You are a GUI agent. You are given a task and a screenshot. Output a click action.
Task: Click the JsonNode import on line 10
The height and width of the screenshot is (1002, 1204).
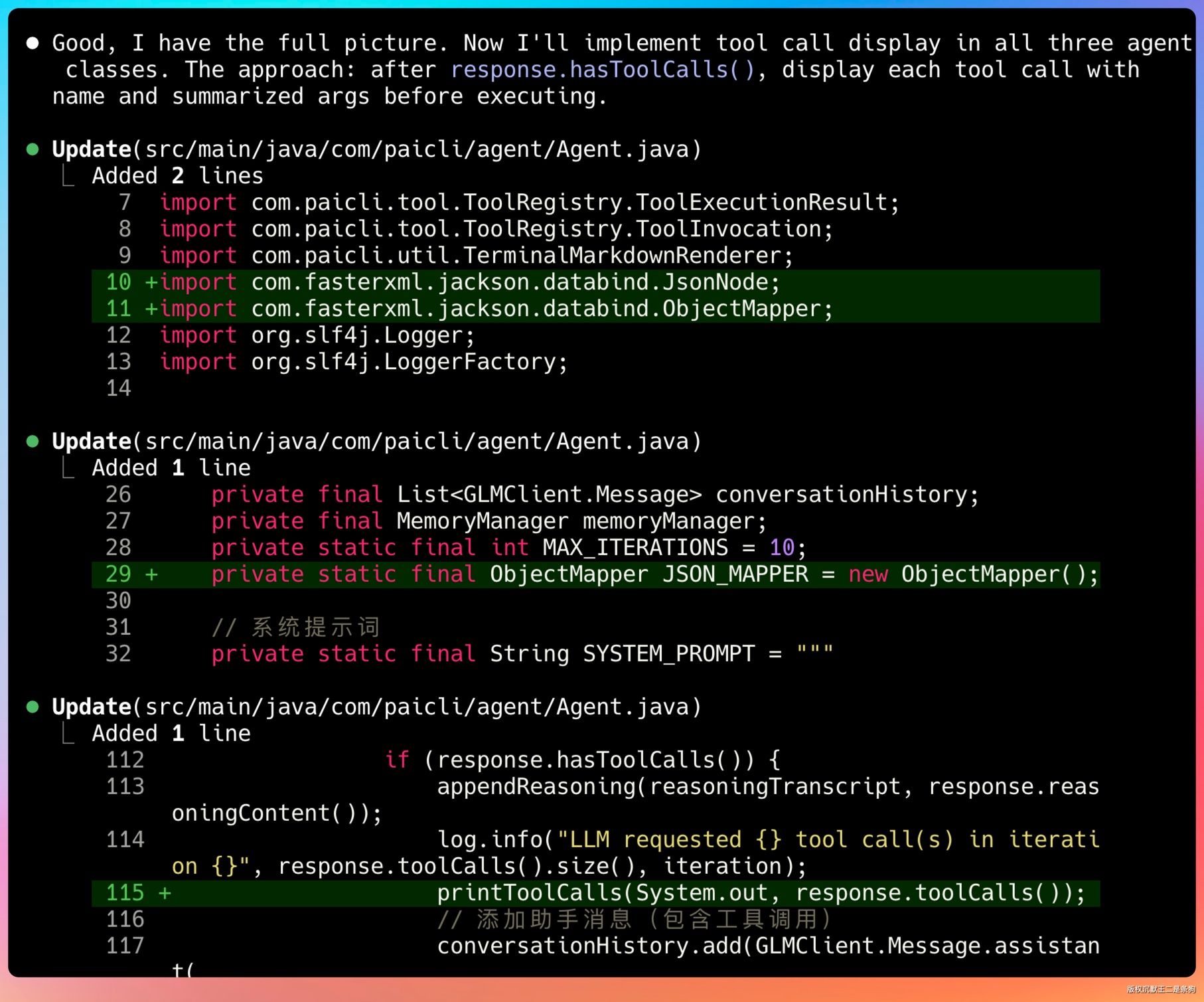tap(515, 282)
